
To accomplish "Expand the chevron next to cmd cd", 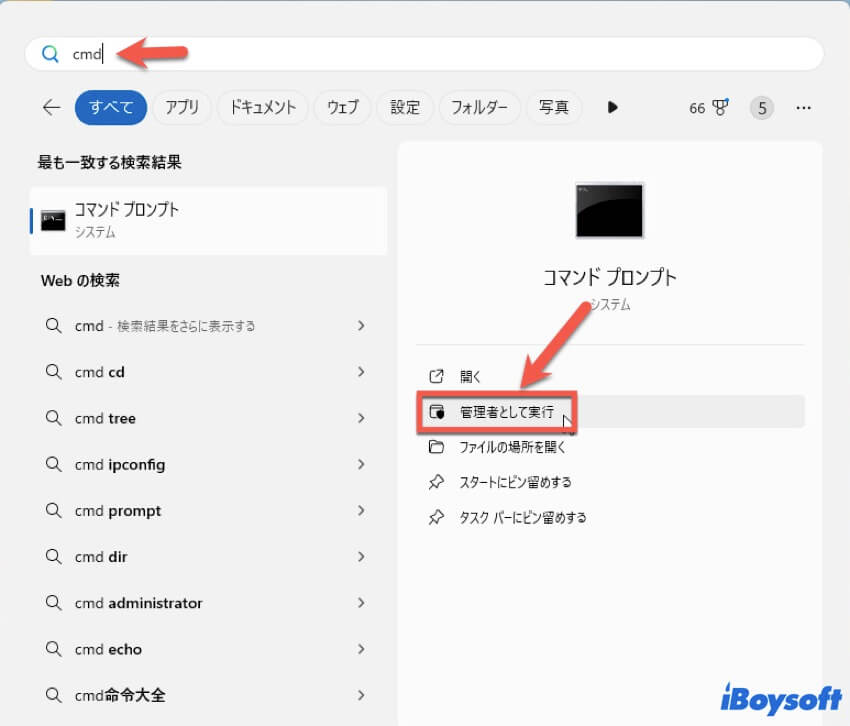I will [x=361, y=372].
